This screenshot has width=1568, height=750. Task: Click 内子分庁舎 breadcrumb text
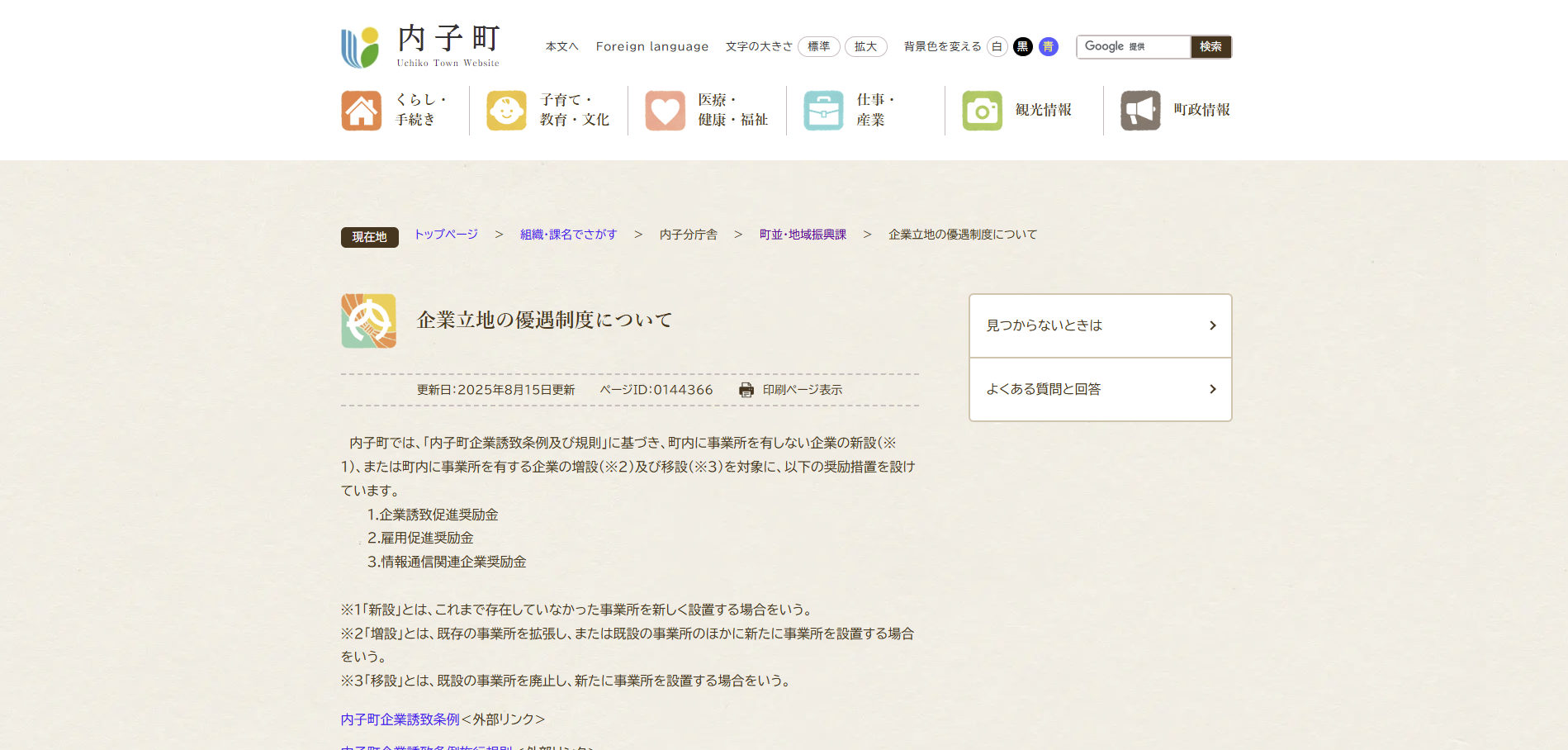689,235
